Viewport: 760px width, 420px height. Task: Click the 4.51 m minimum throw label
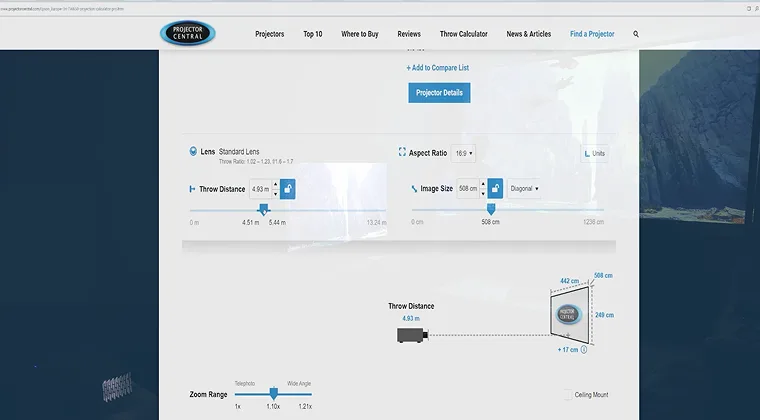[251, 223]
